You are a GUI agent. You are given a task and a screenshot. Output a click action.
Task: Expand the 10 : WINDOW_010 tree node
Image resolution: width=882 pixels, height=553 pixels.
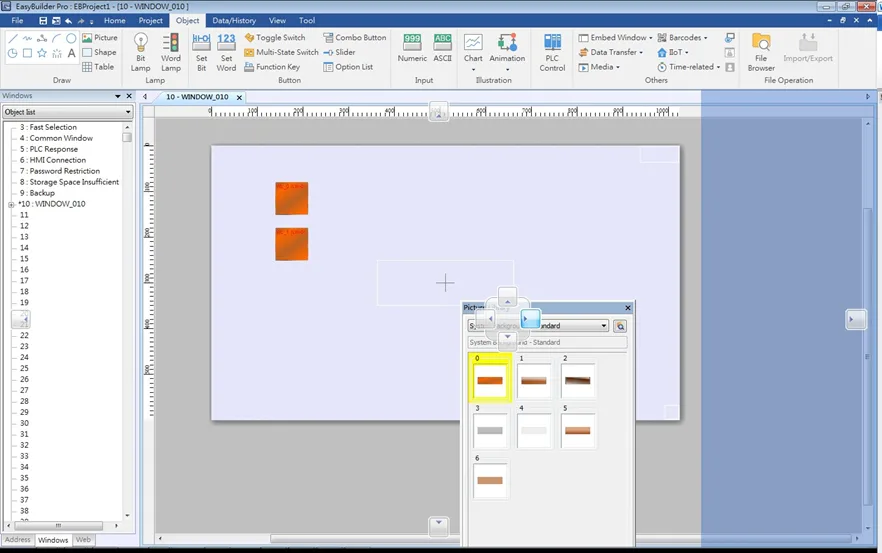pyautogui.click(x=11, y=205)
